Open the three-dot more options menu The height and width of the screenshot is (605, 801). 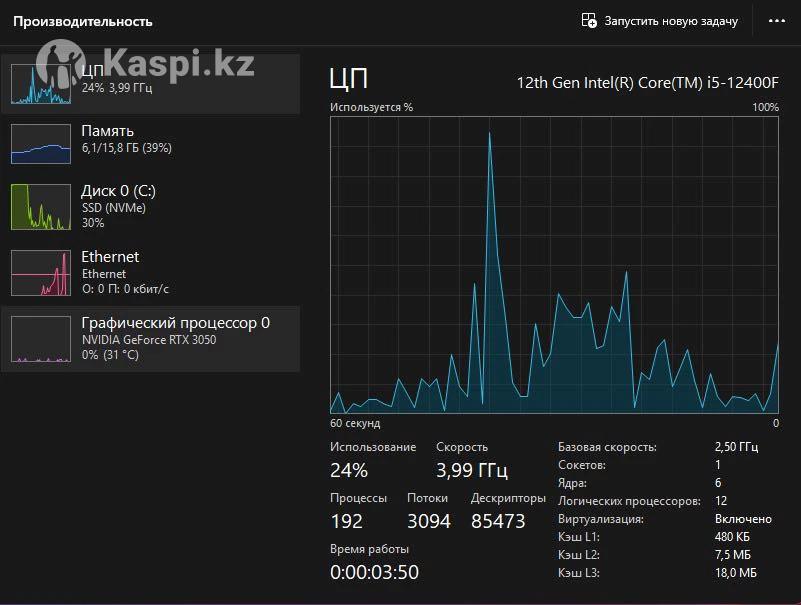coord(776,21)
